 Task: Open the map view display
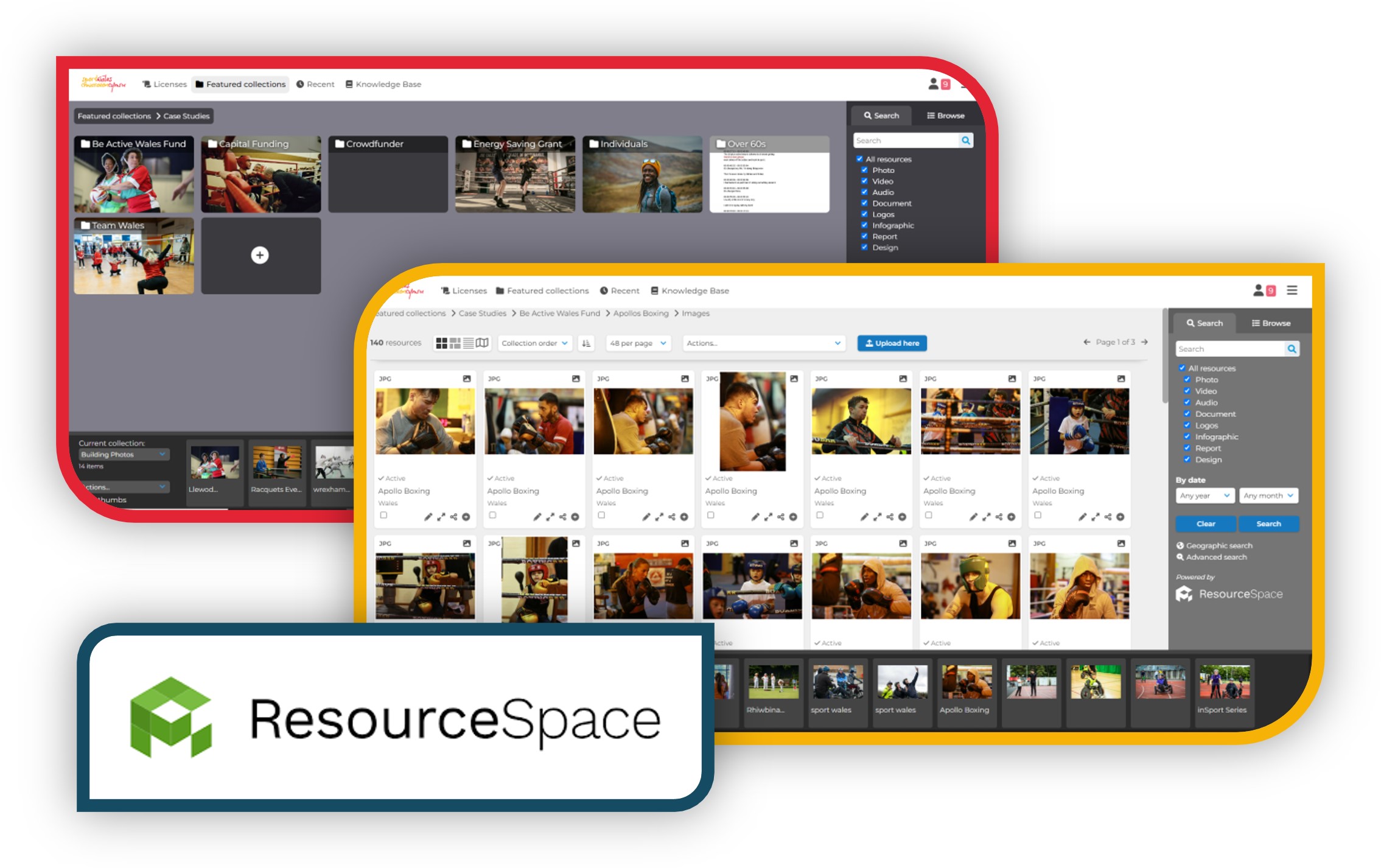coord(482,343)
